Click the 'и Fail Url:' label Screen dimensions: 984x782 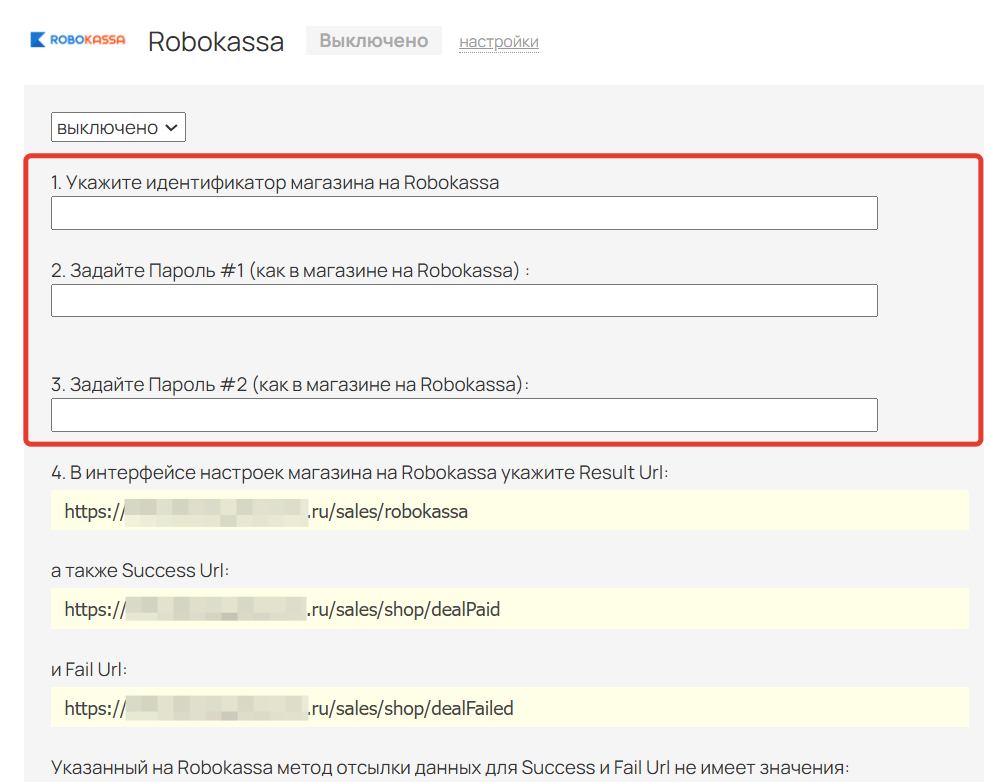point(89,670)
